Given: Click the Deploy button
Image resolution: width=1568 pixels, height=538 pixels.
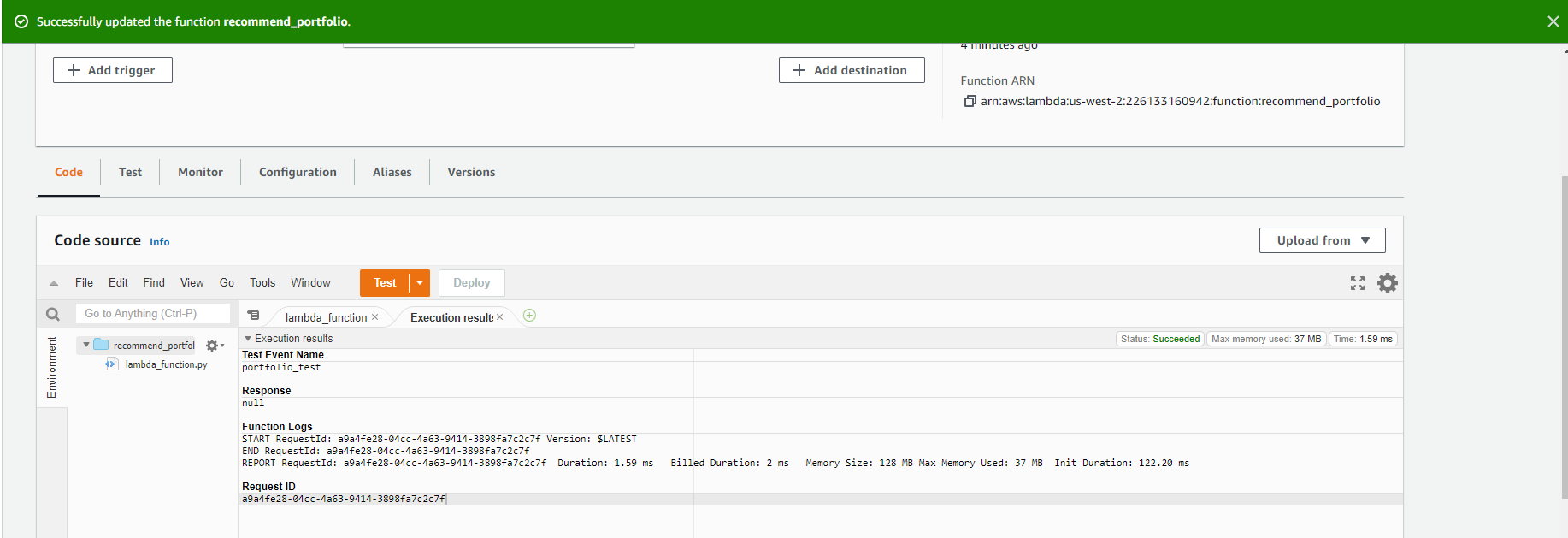Looking at the screenshot, I should click(471, 283).
